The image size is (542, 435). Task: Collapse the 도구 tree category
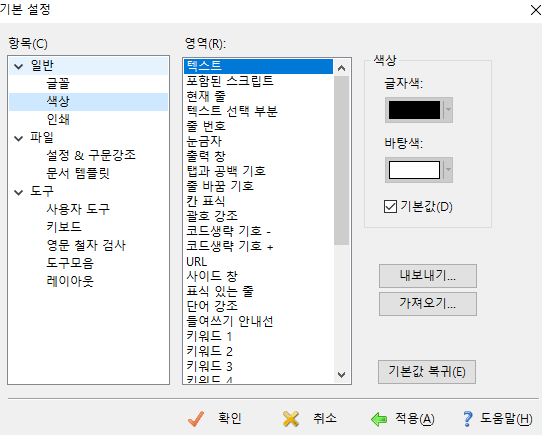pyautogui.click(x=18, y=192)
